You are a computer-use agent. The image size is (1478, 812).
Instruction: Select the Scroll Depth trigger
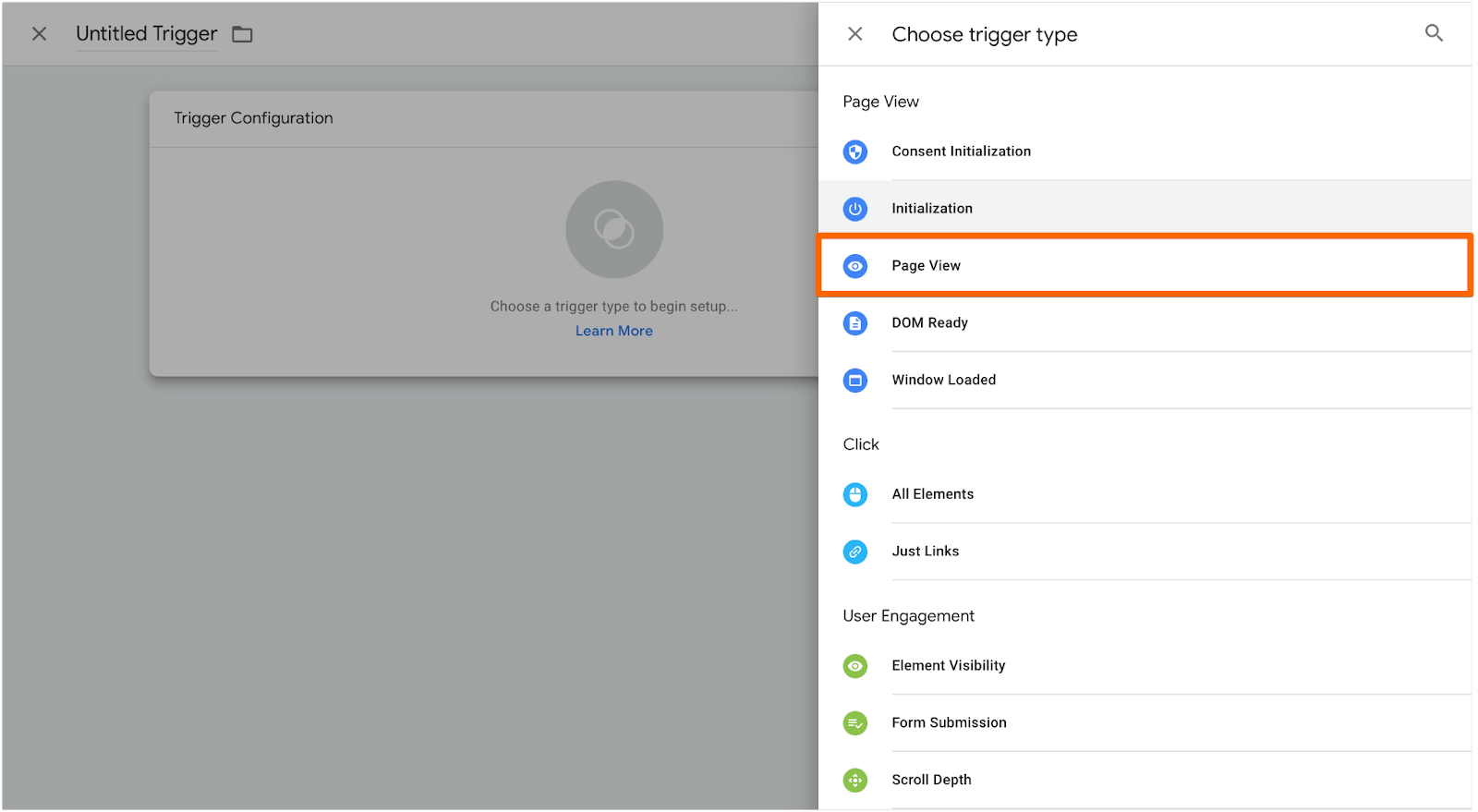[x=931, y=781]
